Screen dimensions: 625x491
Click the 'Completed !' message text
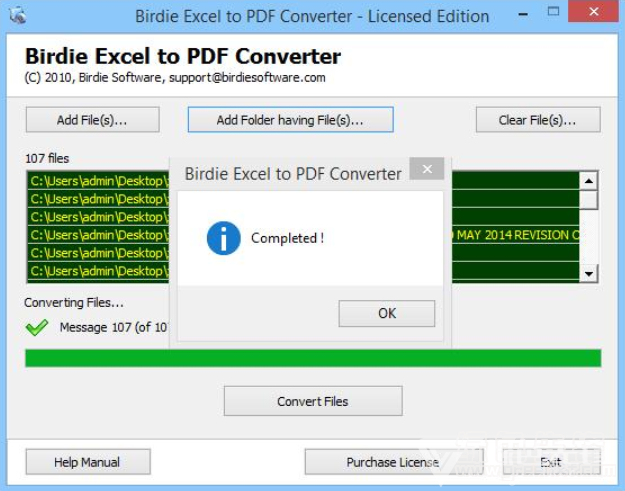(287, 238)
